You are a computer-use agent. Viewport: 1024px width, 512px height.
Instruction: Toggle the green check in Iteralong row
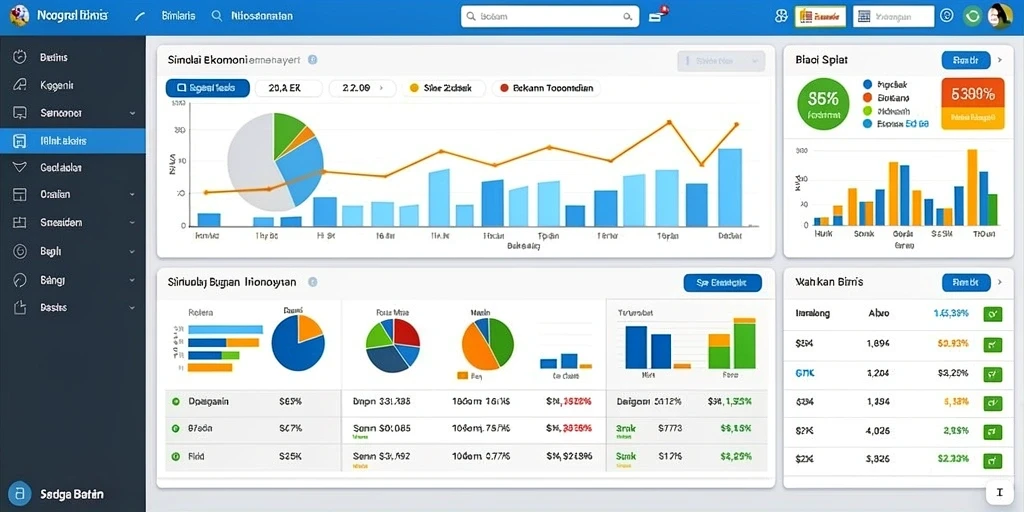(x=993, y=314)
